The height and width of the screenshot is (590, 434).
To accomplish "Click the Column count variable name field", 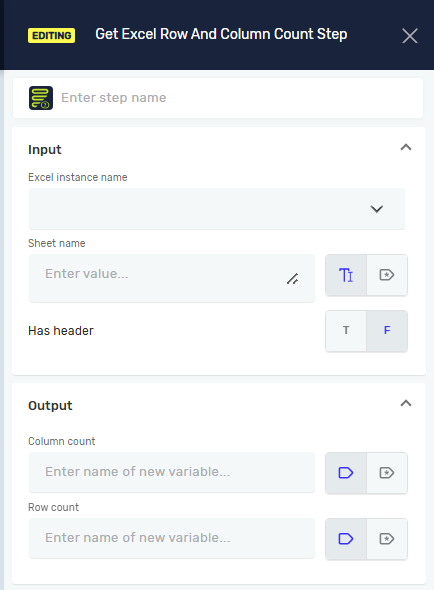I will point(172,472).
